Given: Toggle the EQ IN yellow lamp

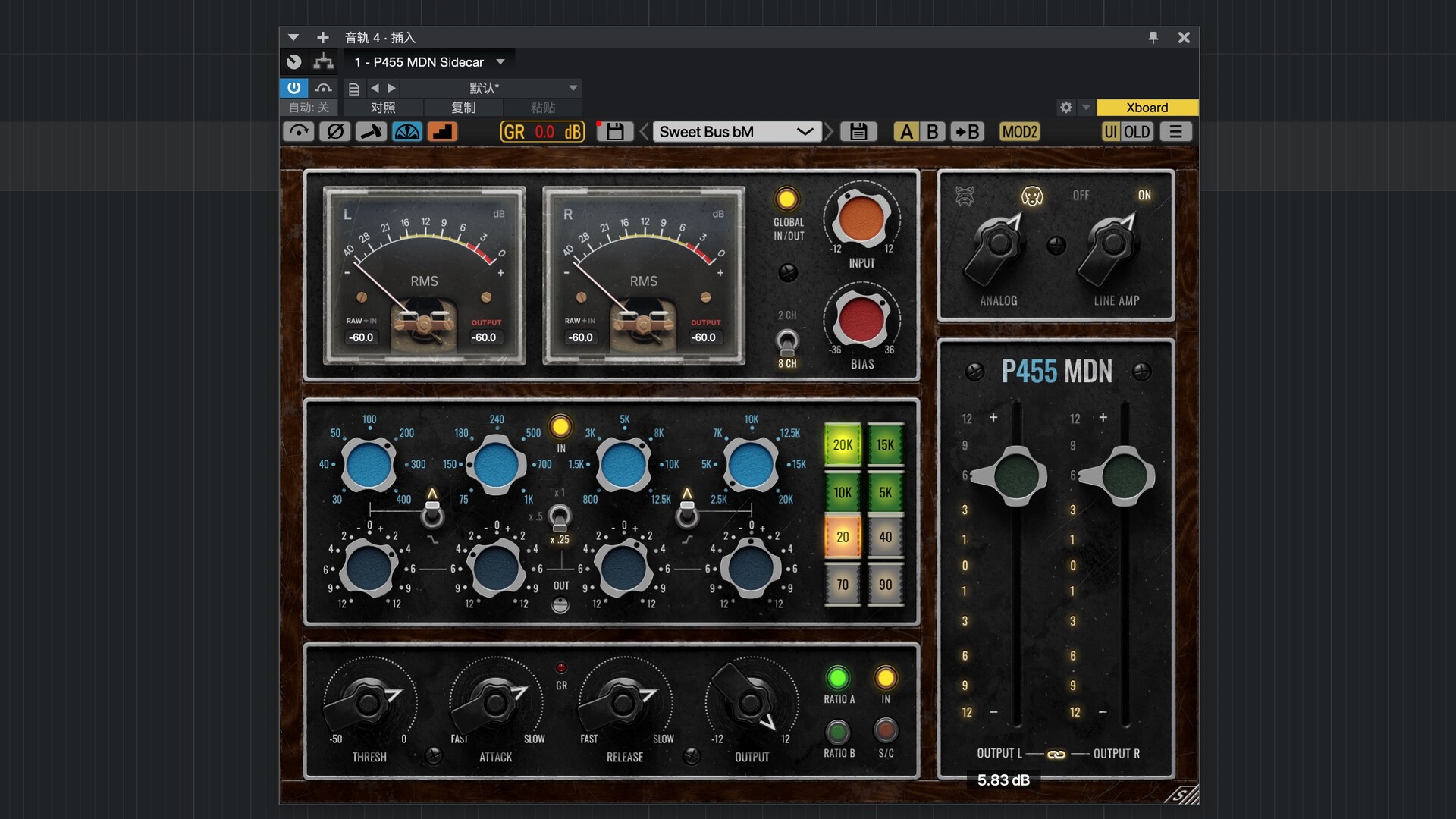Looking at the screenshot, I should (x=560, y=427).
